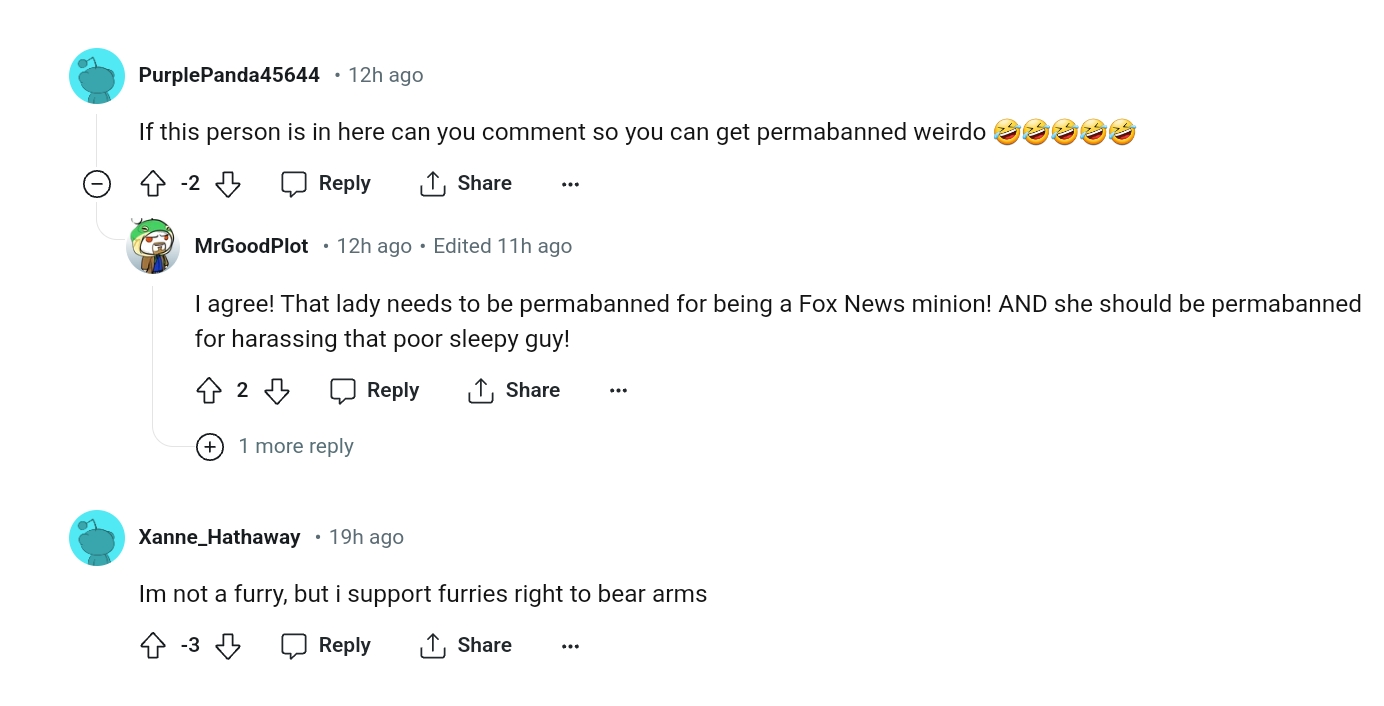Viewport: 1384px width, 706px height.
Task: Upvote MrGoodPlot's reply
Action: [209, 391]
